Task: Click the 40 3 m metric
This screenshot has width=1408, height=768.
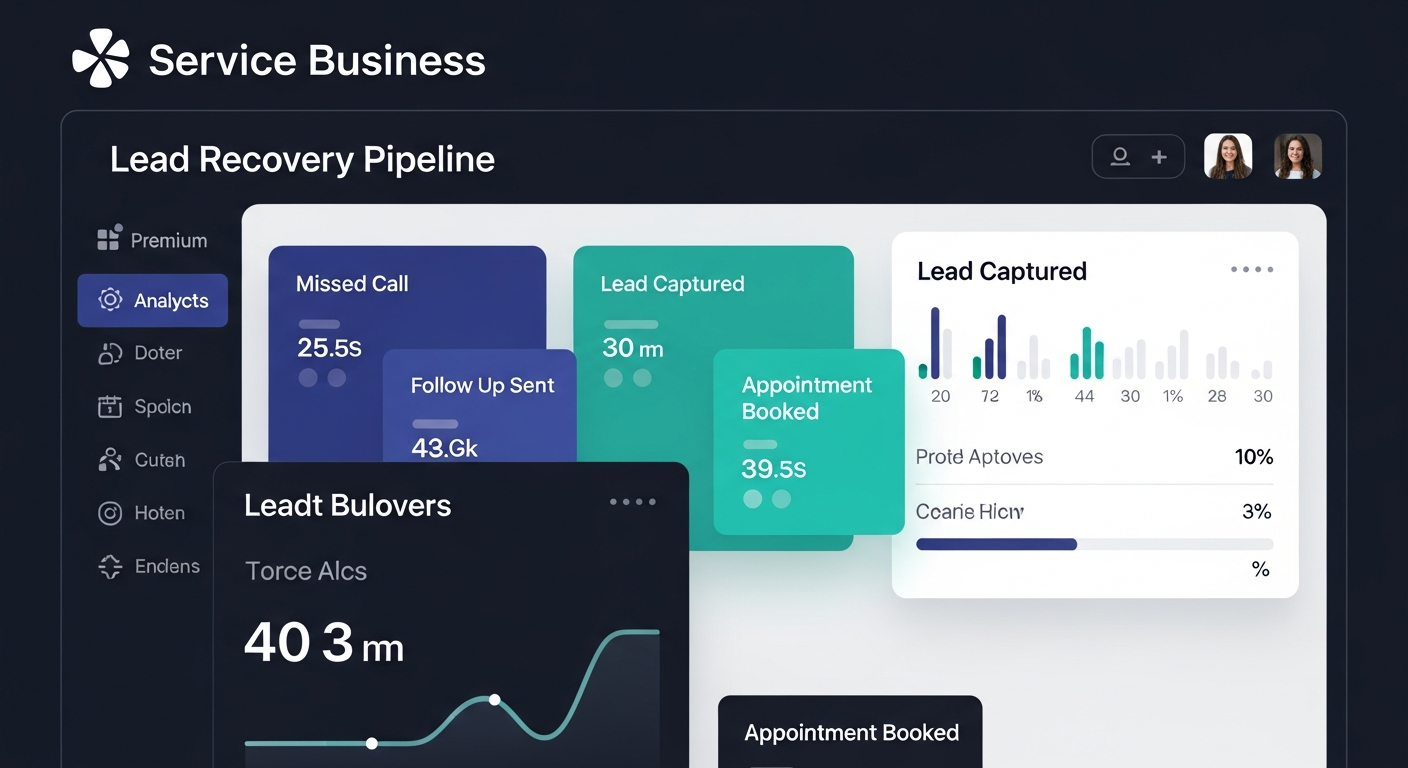Action: pos(324,642)
